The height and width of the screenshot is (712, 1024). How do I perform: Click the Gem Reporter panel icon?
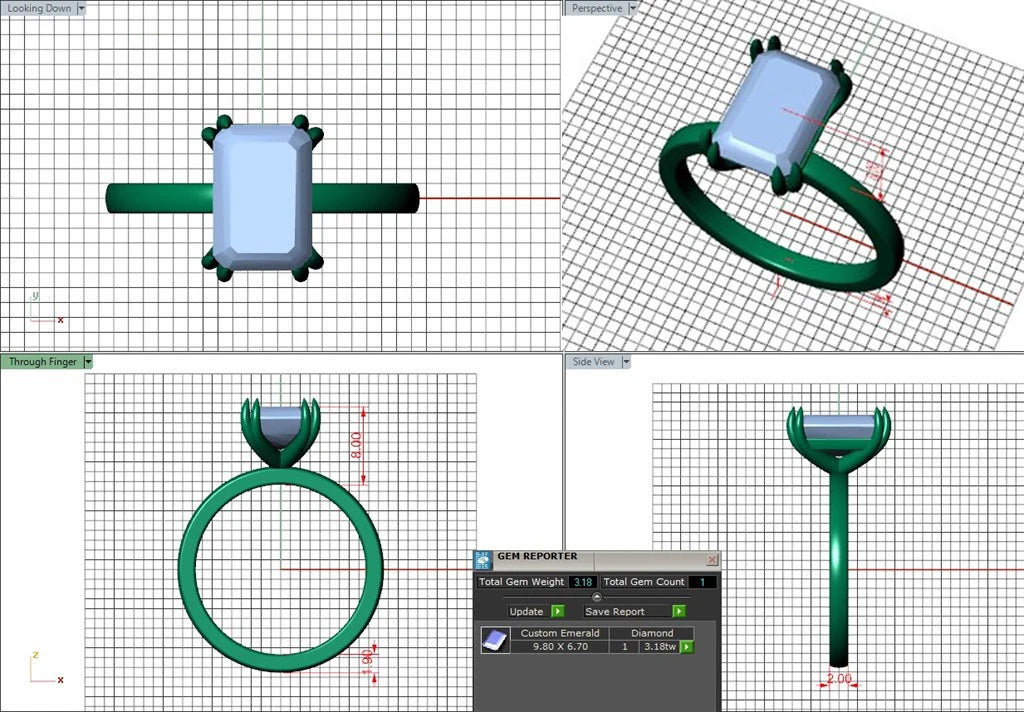[x=482, y=560]
